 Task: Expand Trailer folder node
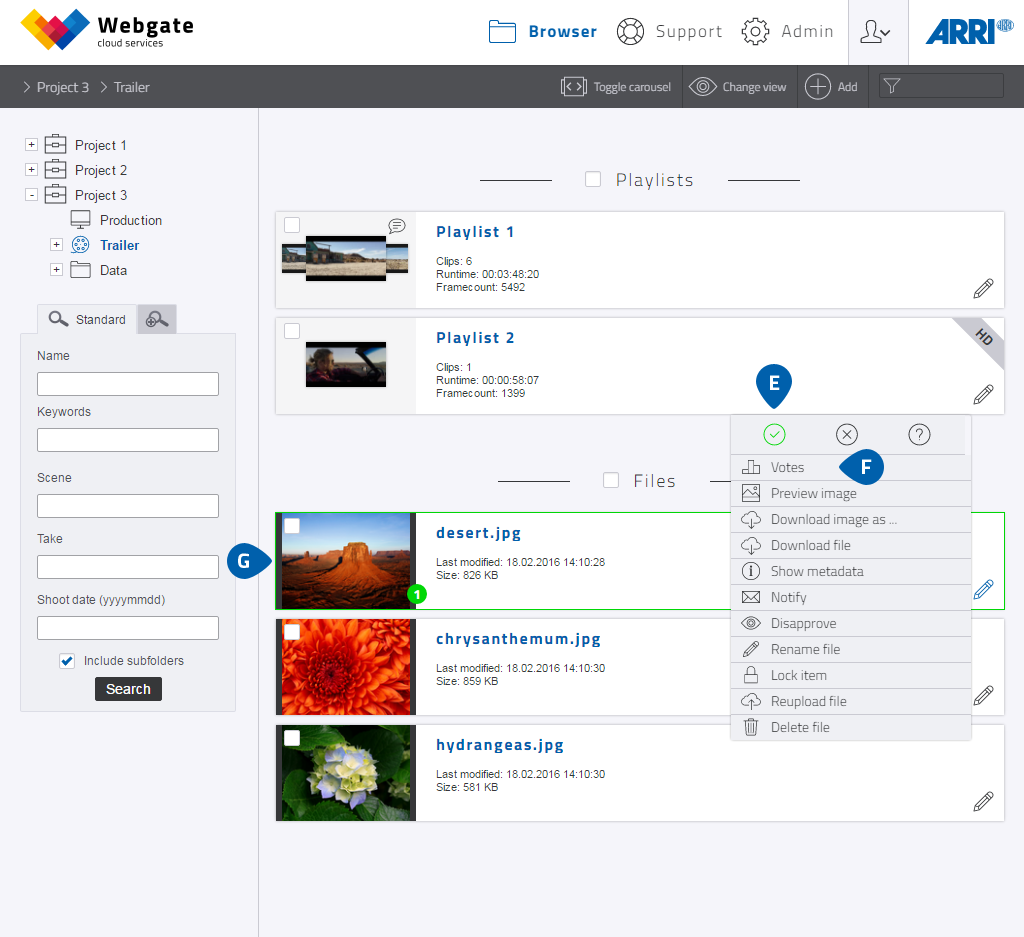(x=56, y=245)
